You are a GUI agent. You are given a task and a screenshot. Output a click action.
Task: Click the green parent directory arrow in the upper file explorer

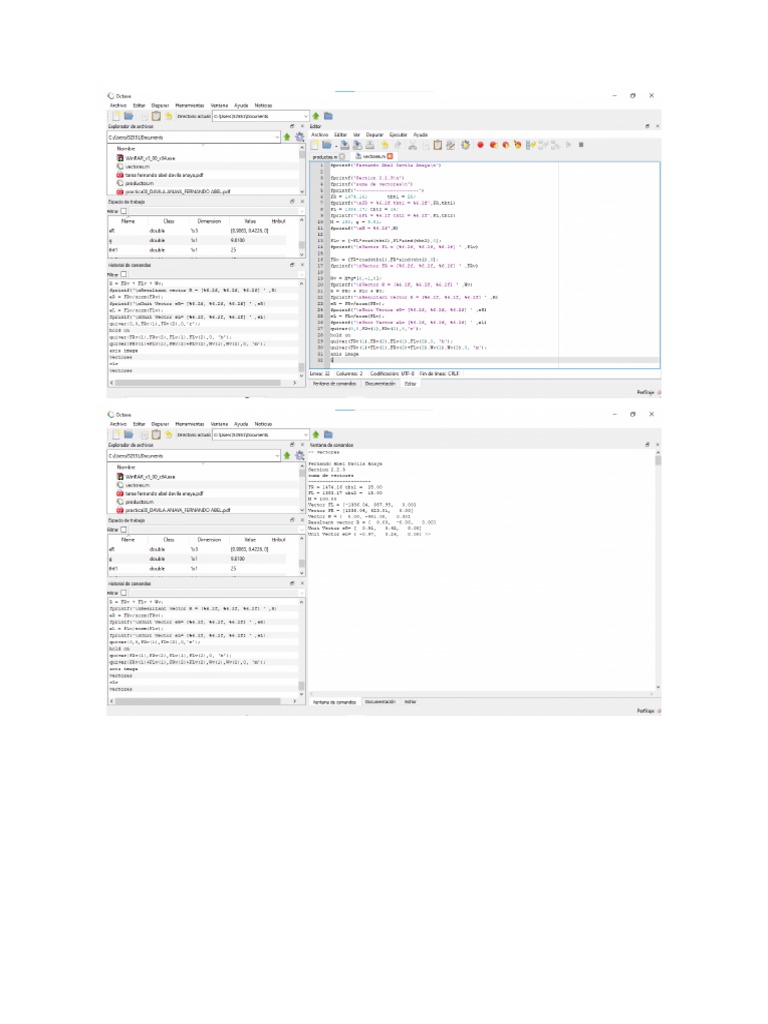click(287, 137)
